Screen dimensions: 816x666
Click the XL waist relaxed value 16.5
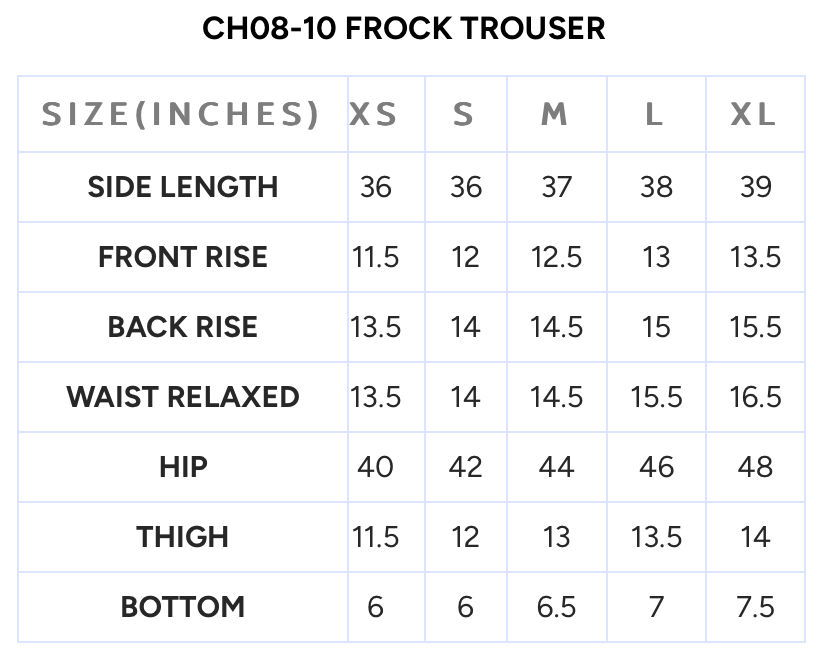coord(755,397)
